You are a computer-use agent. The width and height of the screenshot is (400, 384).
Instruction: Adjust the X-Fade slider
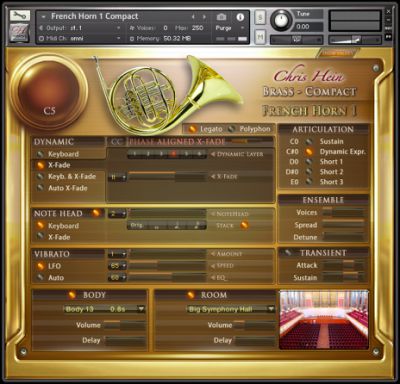[x=168, y=176]
